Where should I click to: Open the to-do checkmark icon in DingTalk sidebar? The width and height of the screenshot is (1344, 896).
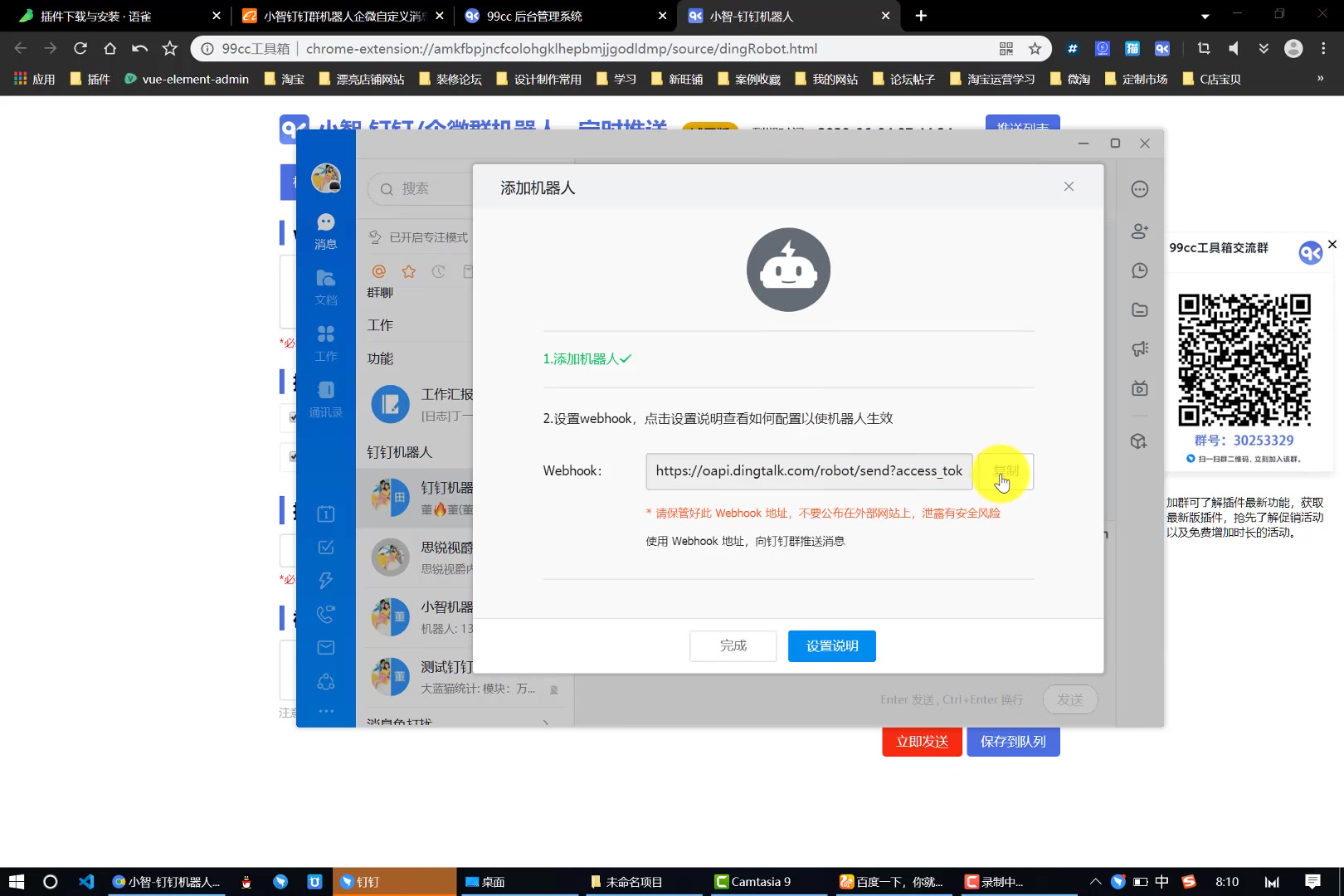pos(326,547)
